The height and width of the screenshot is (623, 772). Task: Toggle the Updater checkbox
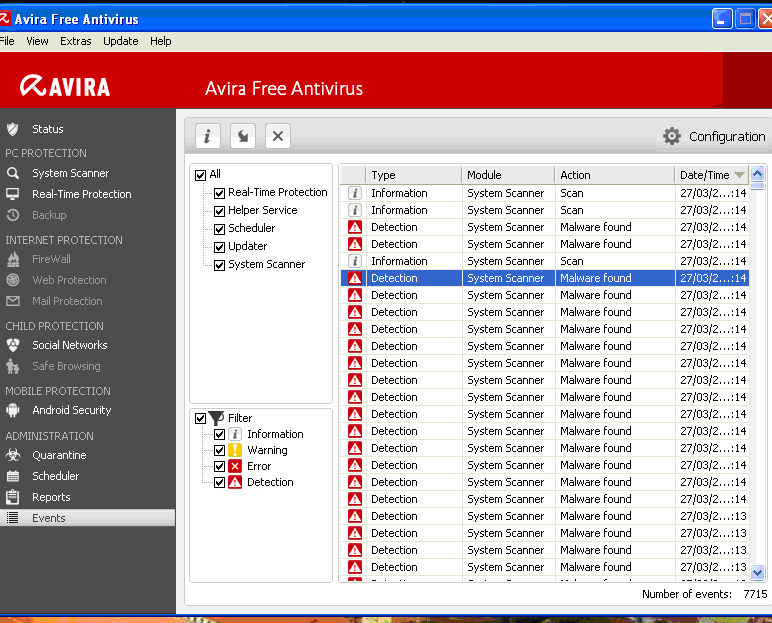220,247
